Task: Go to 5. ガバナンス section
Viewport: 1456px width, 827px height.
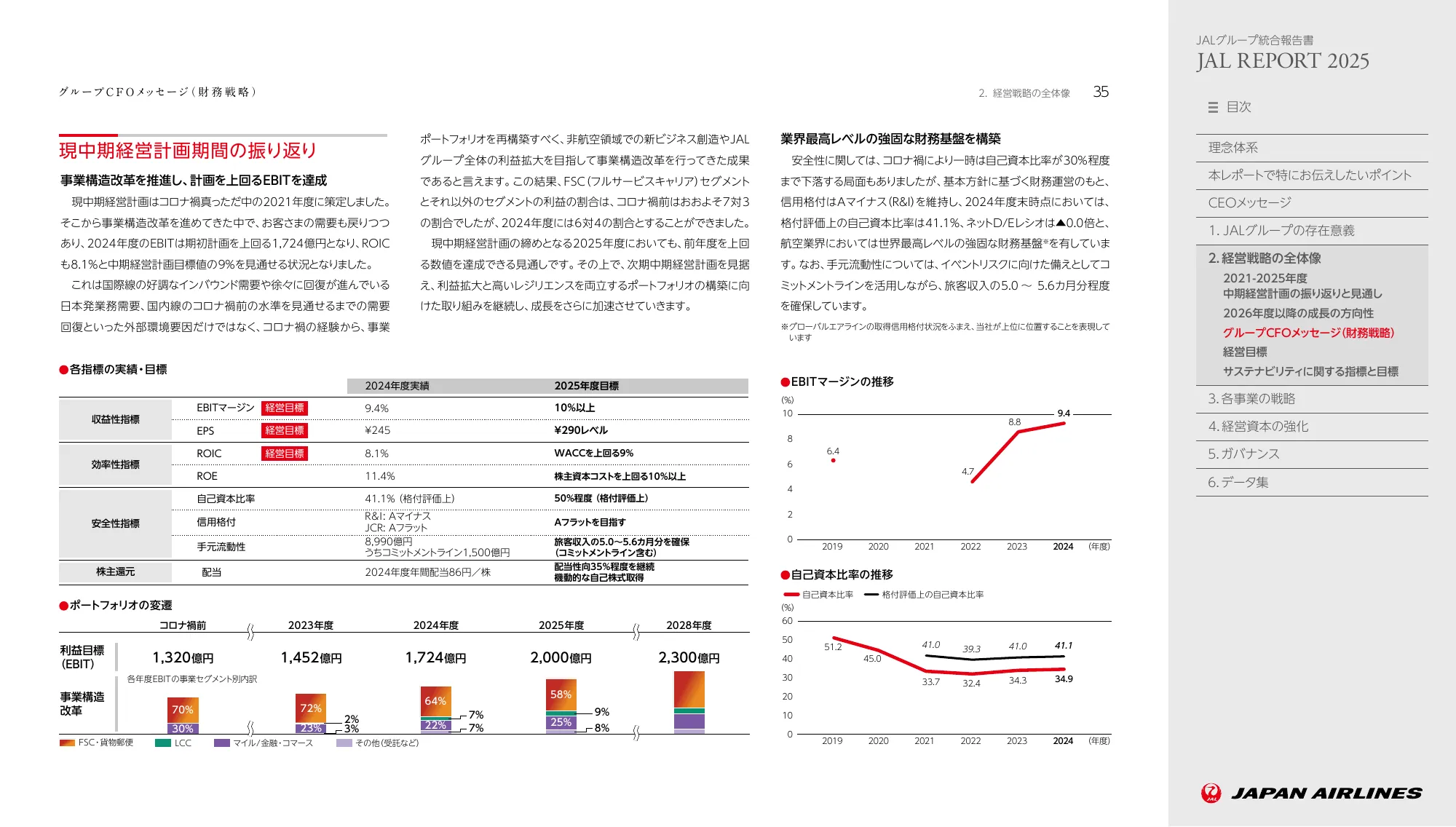Action: coord(1243,454)
